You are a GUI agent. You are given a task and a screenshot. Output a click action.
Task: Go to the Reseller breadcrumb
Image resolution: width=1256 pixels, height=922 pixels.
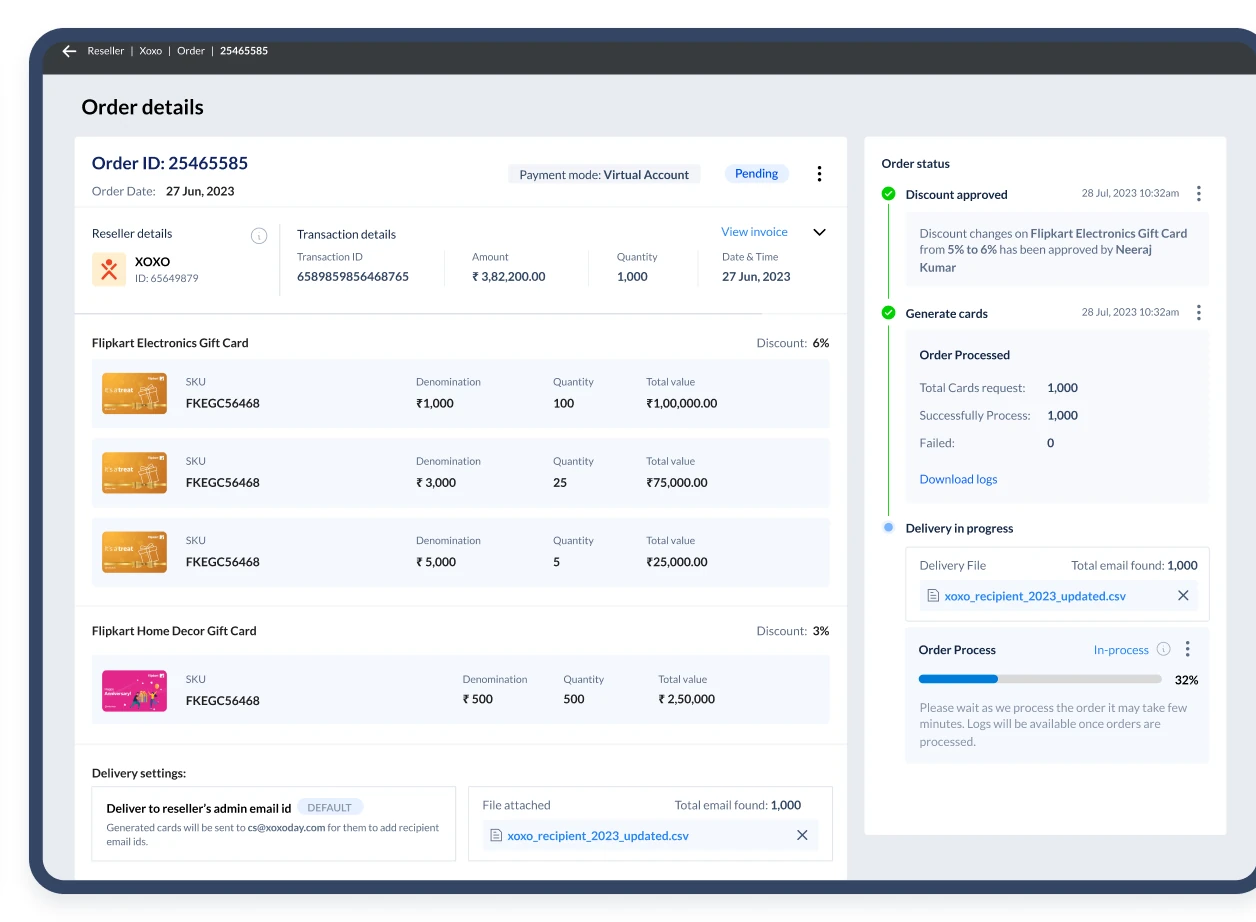coord(106,51)
